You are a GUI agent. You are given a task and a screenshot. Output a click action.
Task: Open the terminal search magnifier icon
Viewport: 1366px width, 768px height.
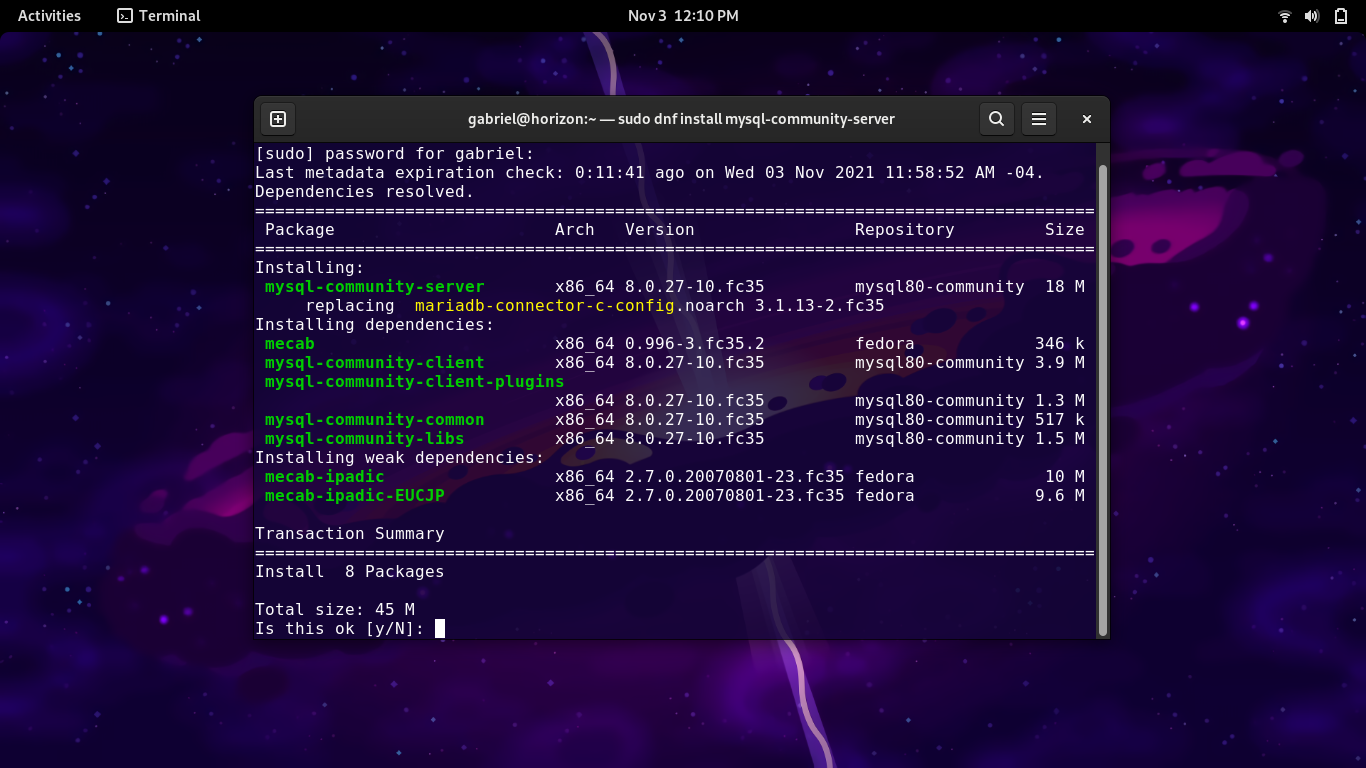pos(996,119)
